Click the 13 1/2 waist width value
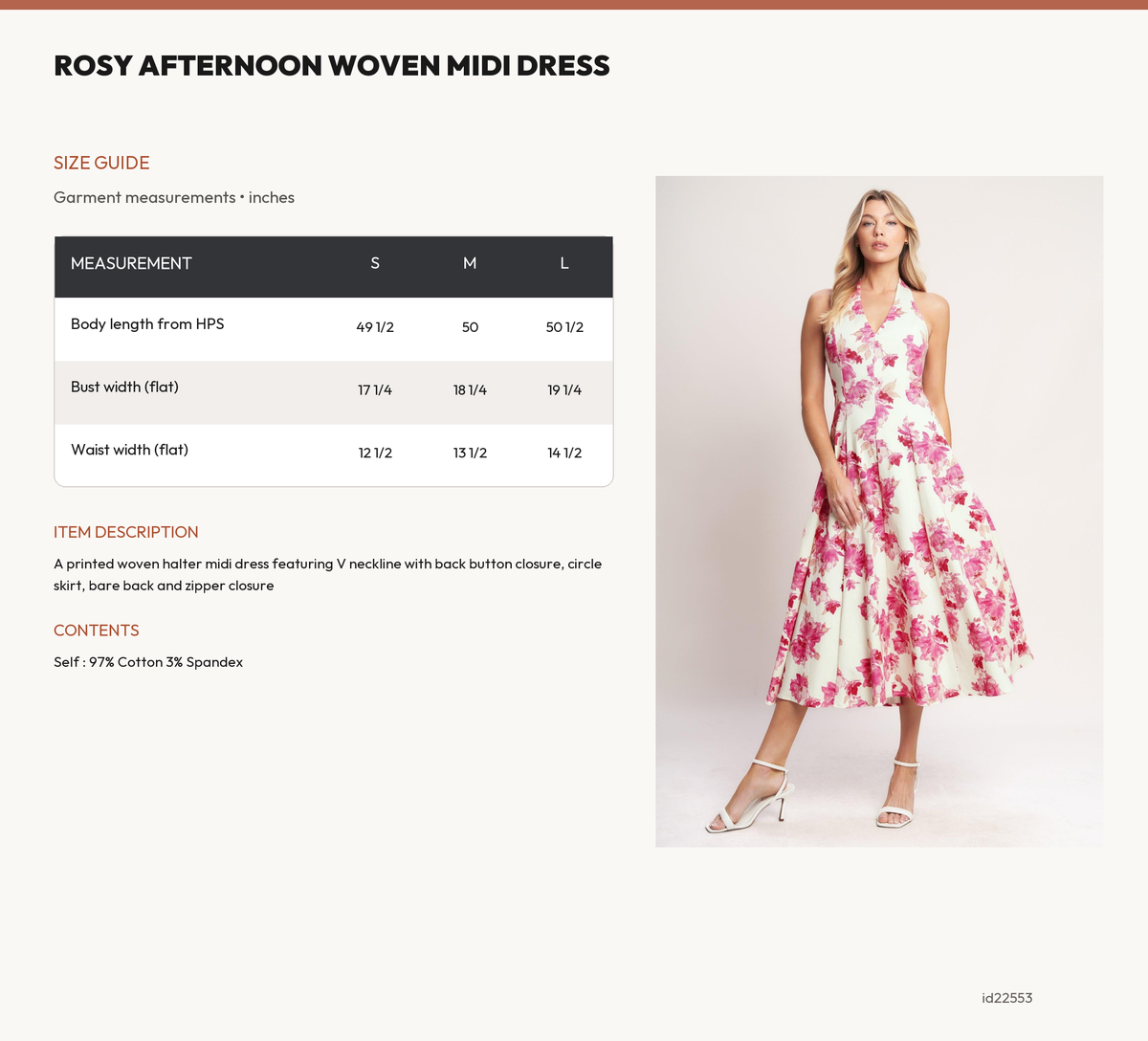The width and height of the screenshot is (1148, 1041). coord(470,454)
